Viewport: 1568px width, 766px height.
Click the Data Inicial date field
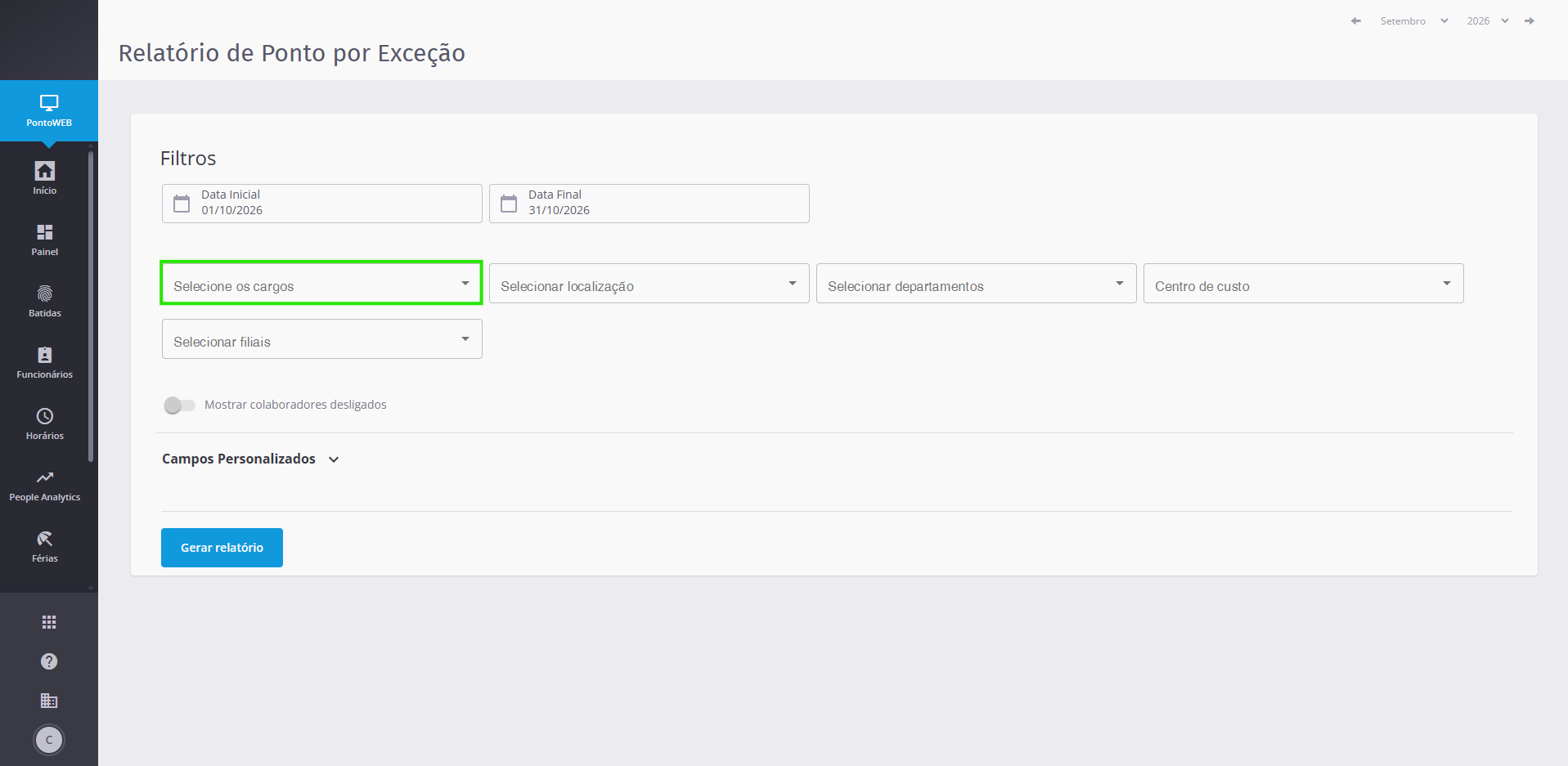322,204
